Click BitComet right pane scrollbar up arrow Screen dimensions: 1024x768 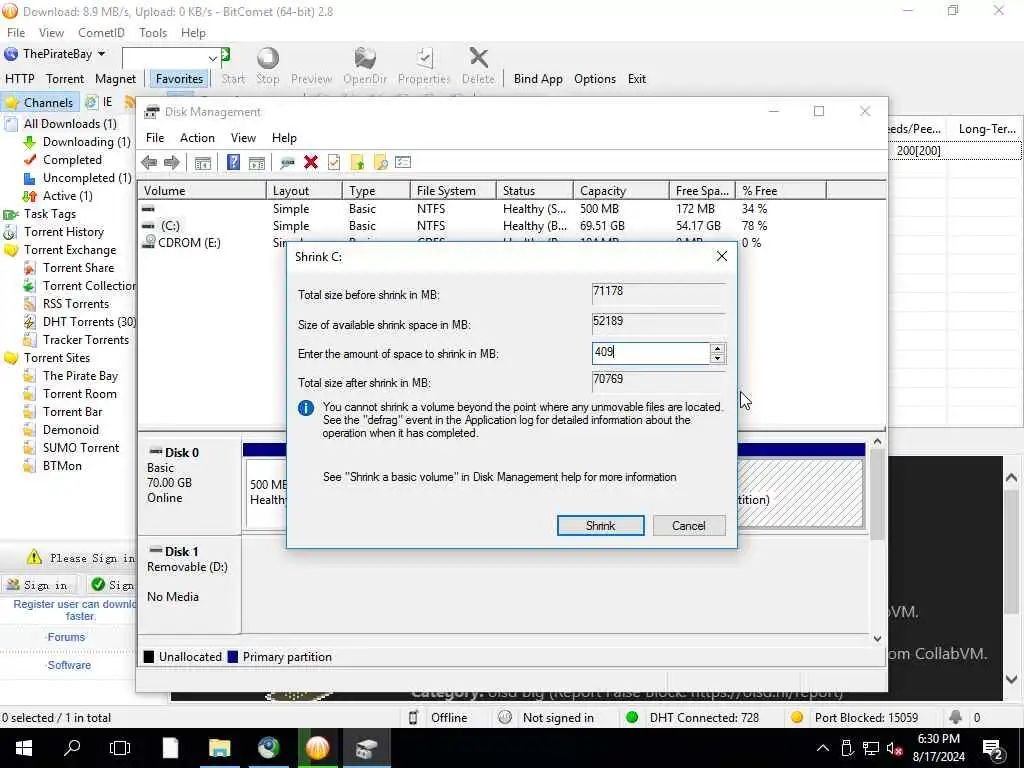1012,477
